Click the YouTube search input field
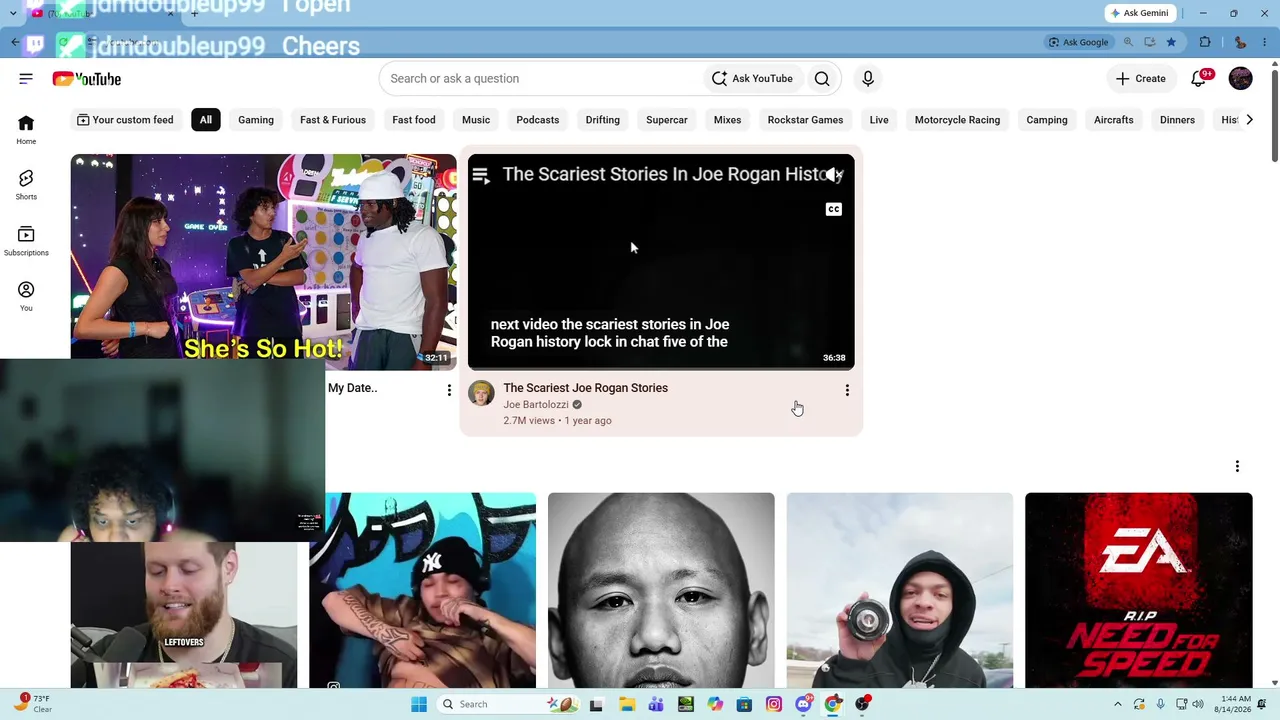The image size is (1280, 720). click(541, 79)
